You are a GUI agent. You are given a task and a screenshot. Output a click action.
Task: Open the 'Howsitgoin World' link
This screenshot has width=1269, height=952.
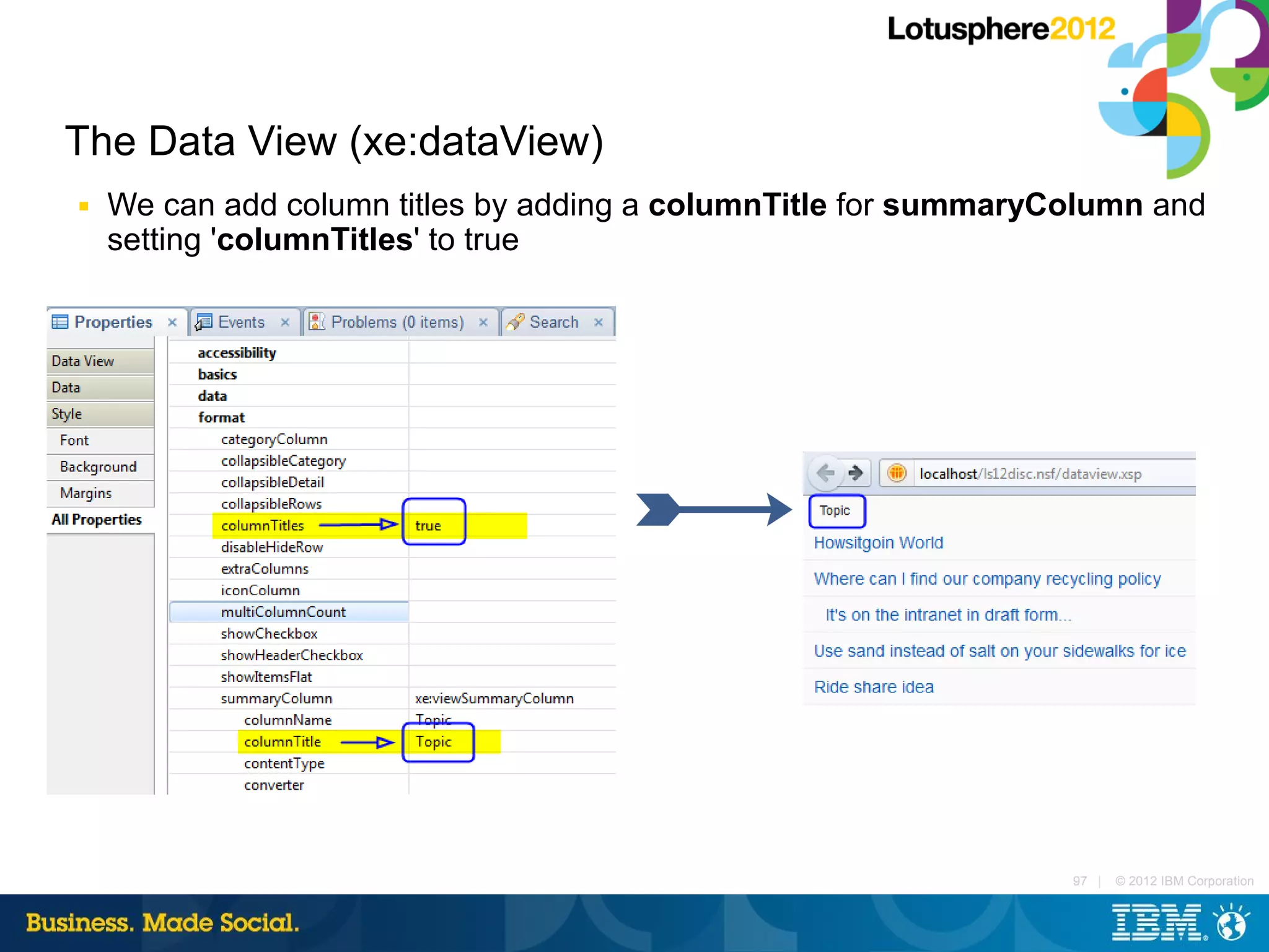point(879,543)
